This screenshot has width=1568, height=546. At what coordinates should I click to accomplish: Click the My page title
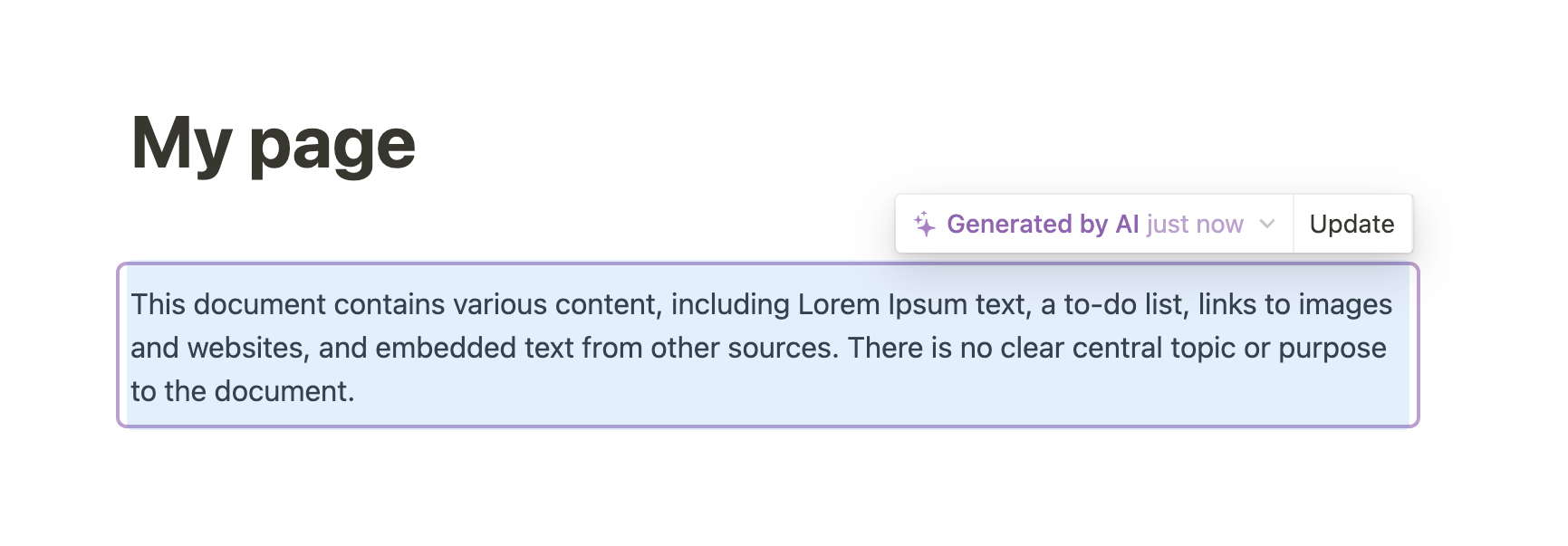(x=274, y=140)
